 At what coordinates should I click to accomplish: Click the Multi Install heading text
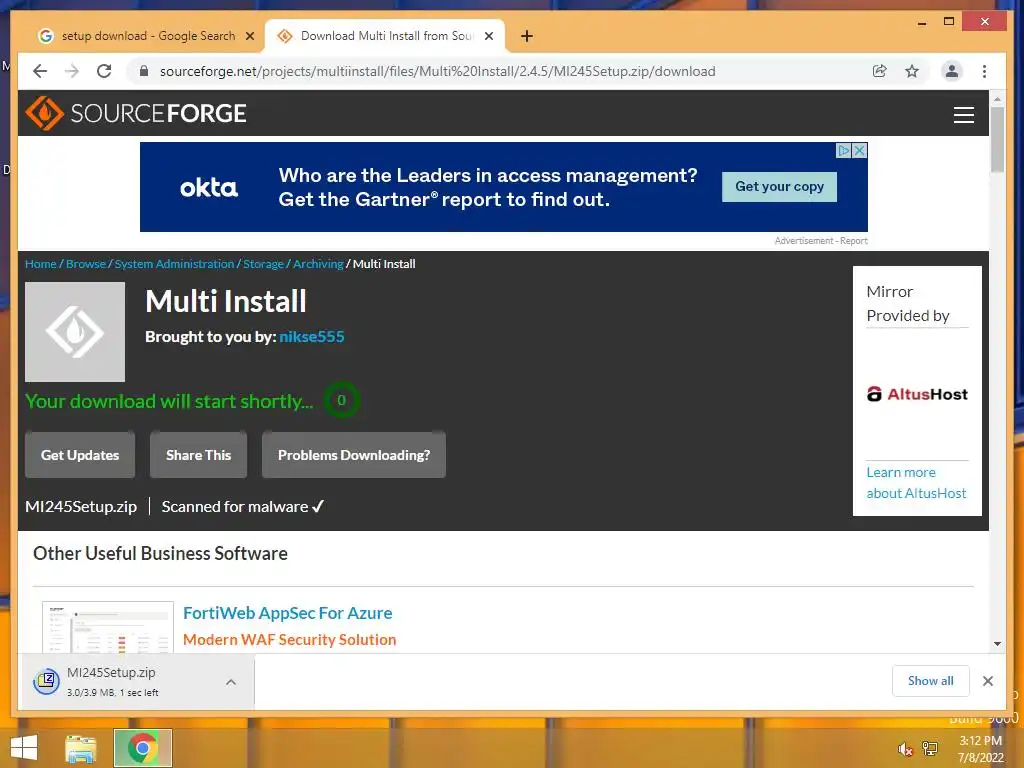(x=225, y=301)
